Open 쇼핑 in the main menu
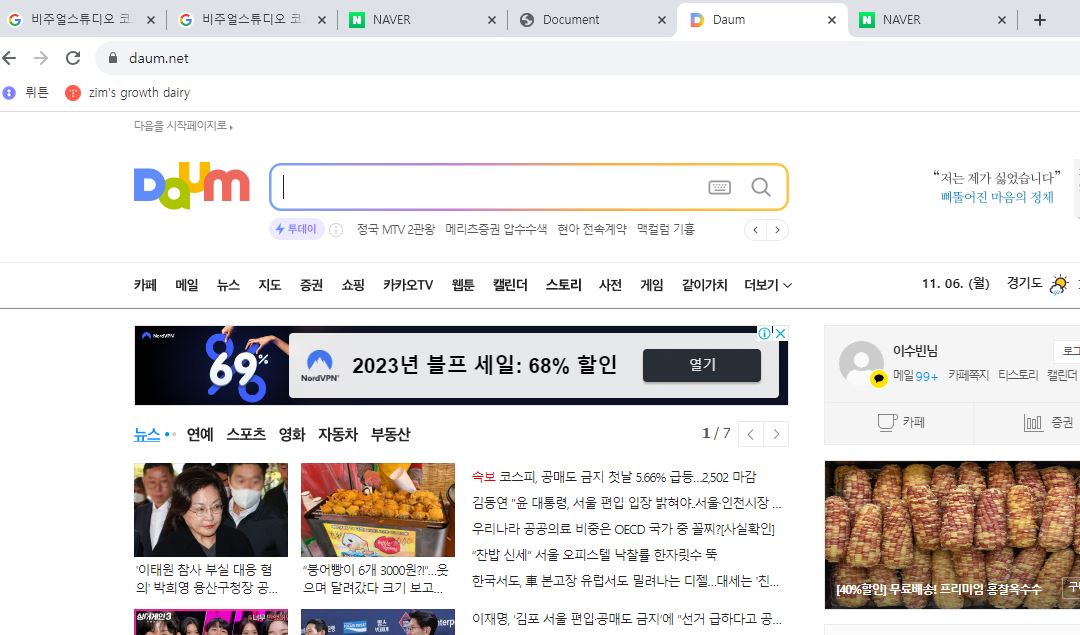 tap(353, 284)
